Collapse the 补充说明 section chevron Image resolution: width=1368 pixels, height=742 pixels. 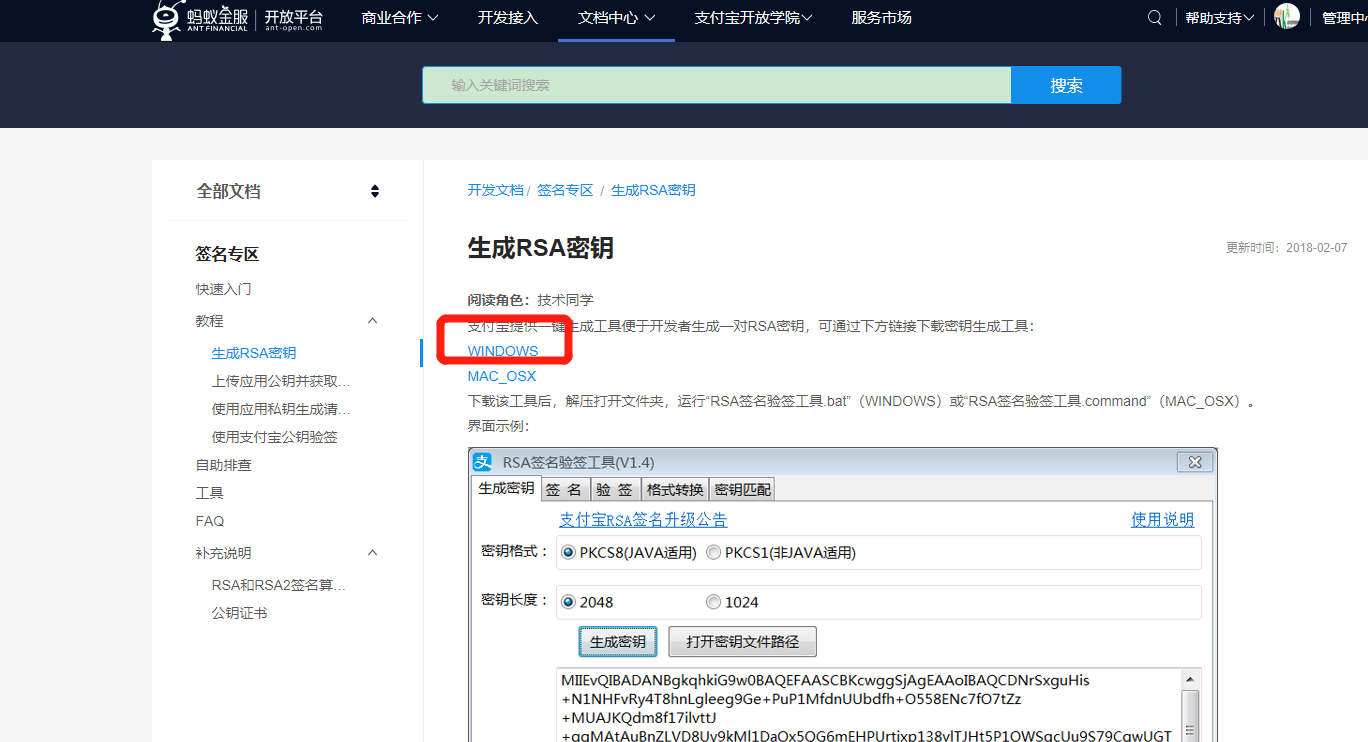(373, 553)
